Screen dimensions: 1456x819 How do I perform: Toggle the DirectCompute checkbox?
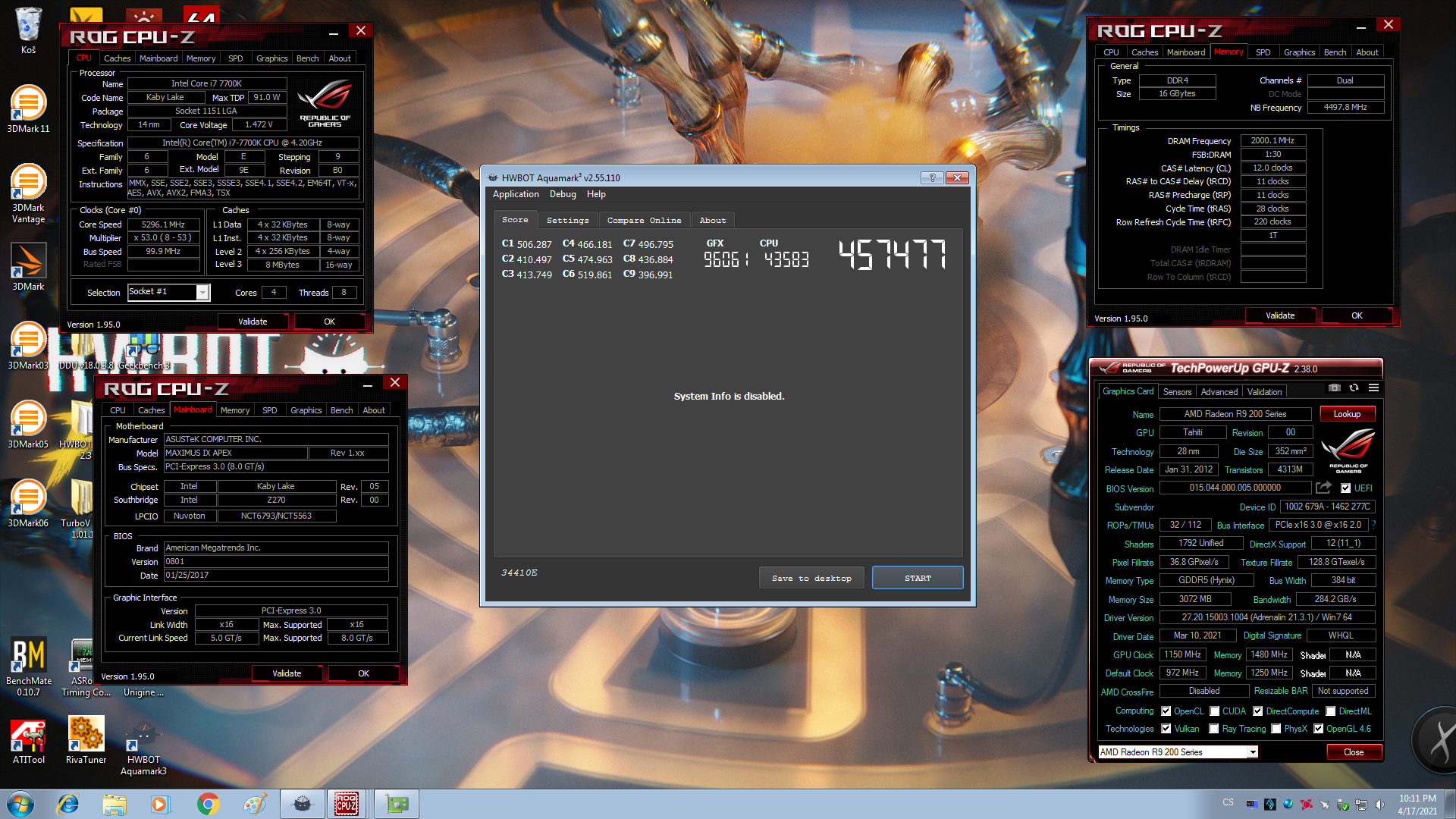(x=1257, y=711)
